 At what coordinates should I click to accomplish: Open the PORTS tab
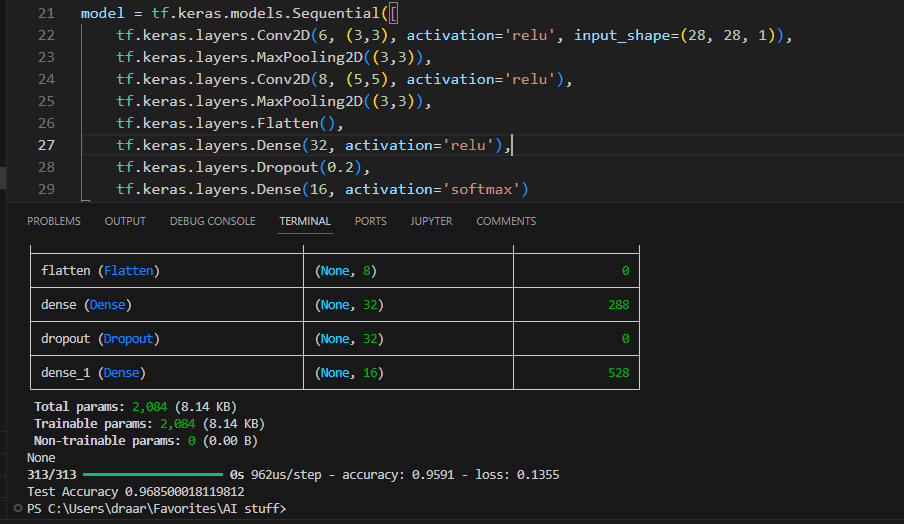point(370,221)
